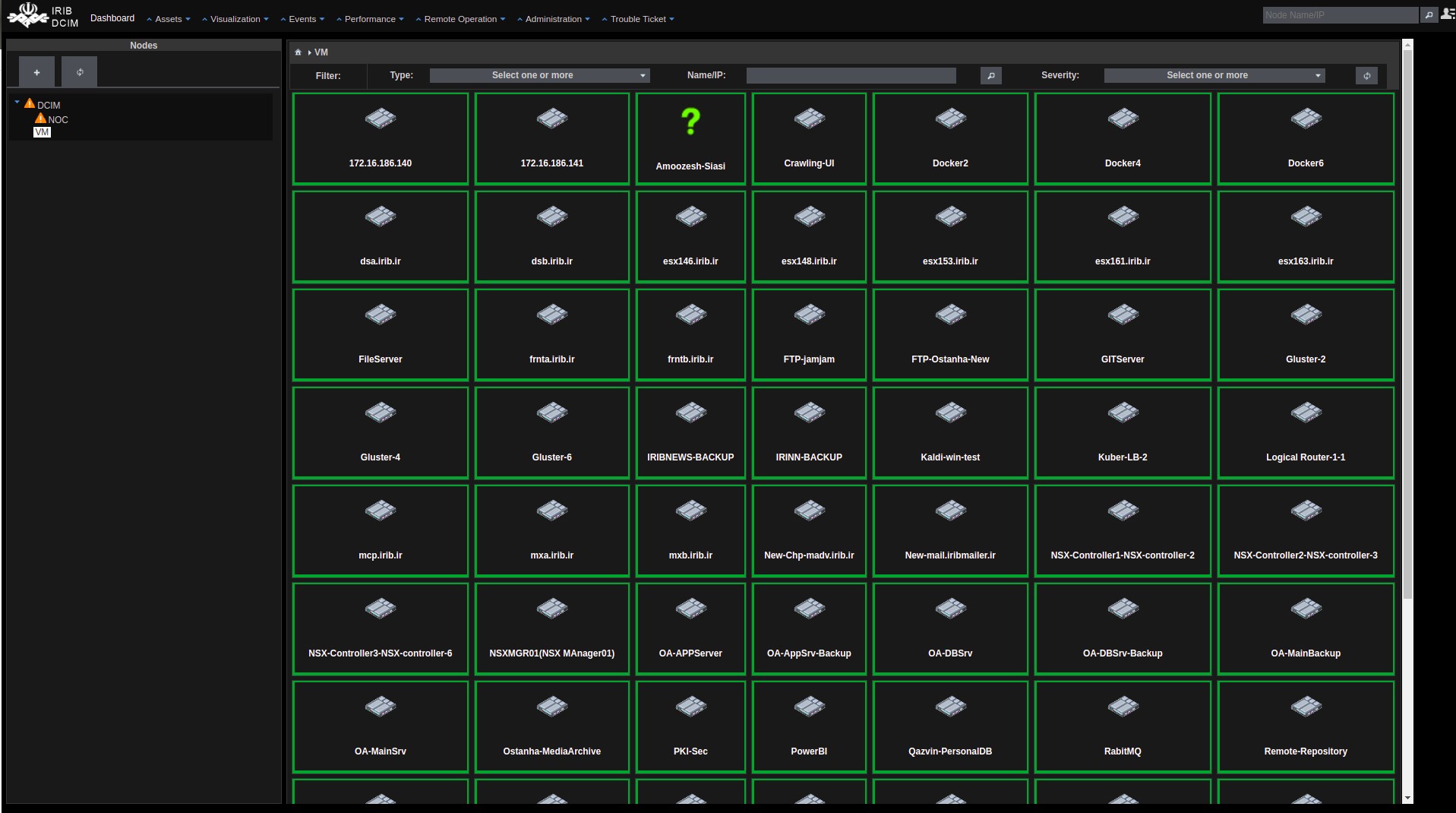This screenshot has width=1456, height=813.
Task: Open the Severity filter dropdown
Action: 1214,75
